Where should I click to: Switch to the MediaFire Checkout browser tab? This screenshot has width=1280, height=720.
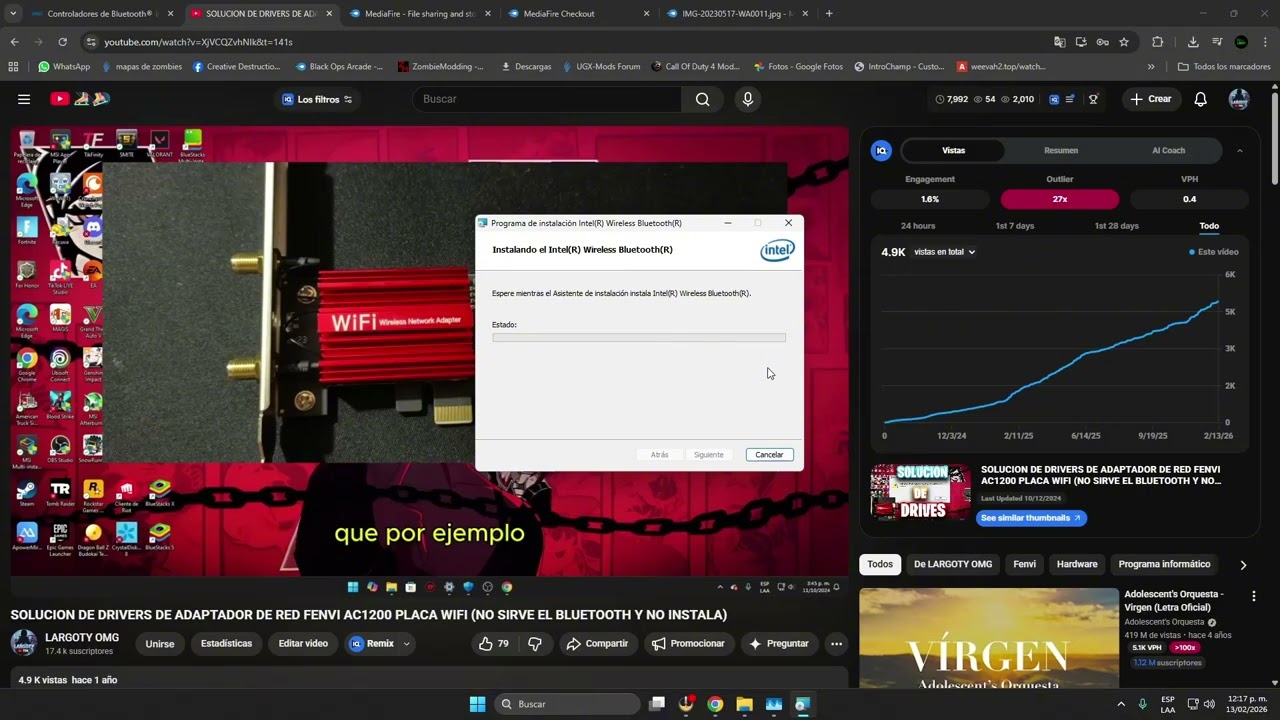click(578, 14)
